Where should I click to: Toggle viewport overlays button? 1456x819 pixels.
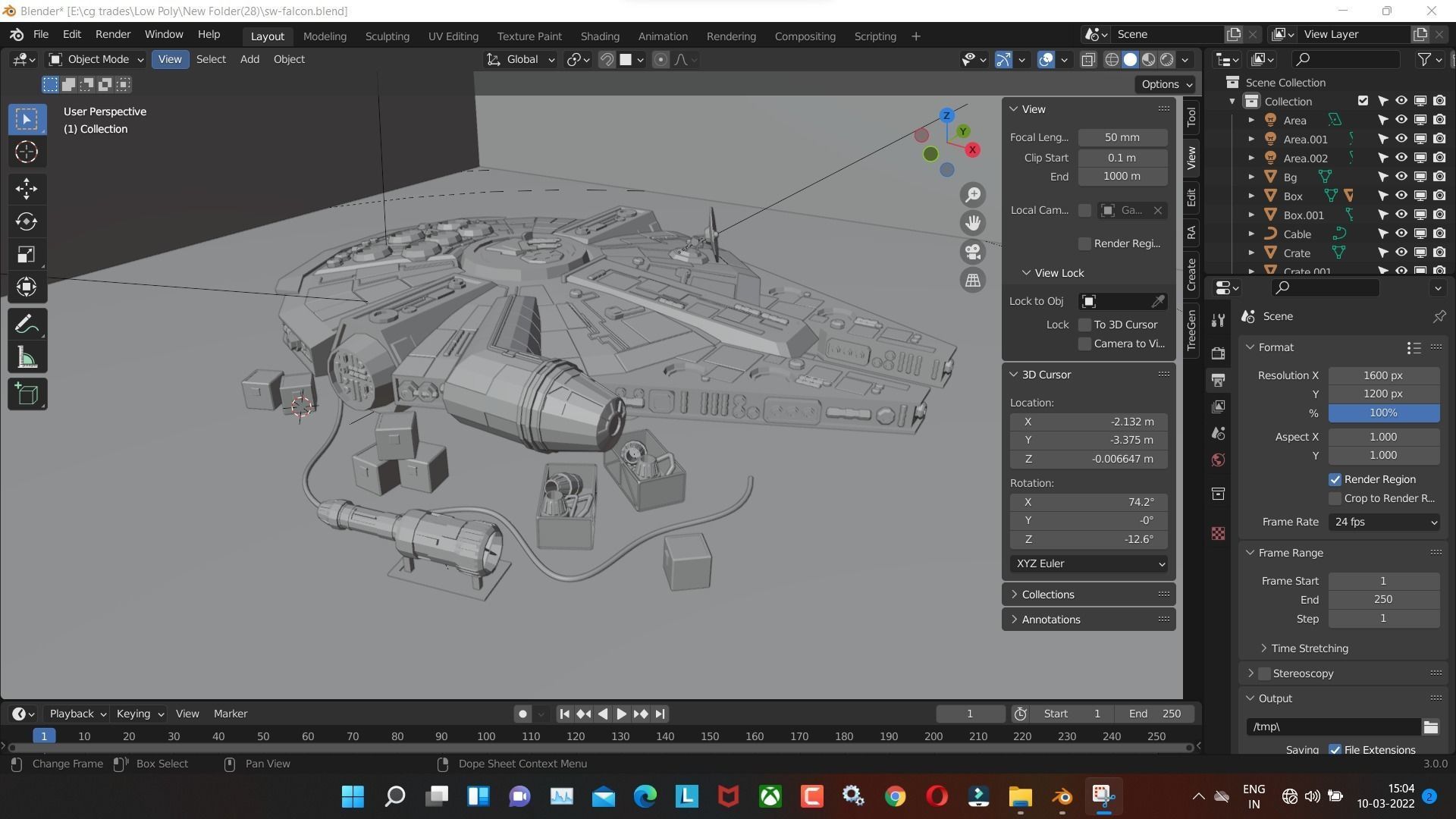pyautogui.click(x=1046, y=60)
